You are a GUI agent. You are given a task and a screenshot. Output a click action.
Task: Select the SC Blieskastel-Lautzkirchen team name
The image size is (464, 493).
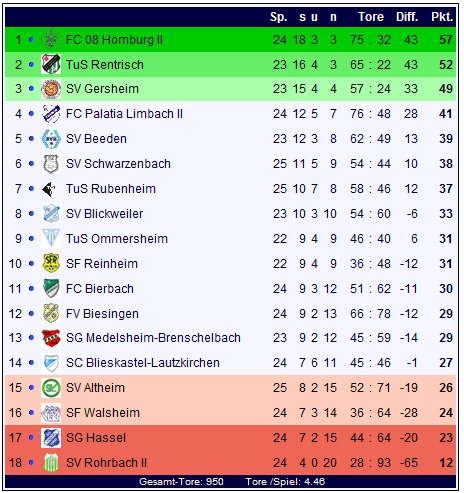[x=143, y=363]
